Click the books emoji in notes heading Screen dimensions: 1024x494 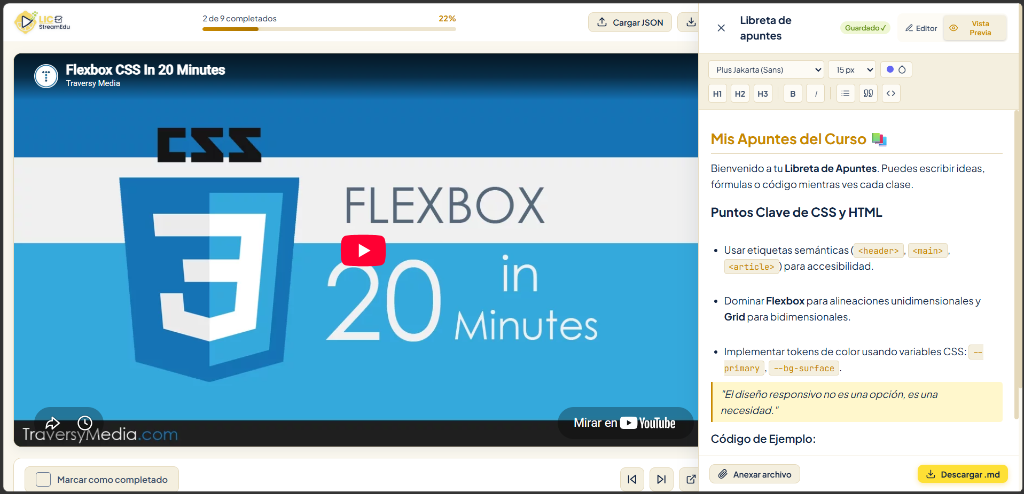tap(879, 139)
